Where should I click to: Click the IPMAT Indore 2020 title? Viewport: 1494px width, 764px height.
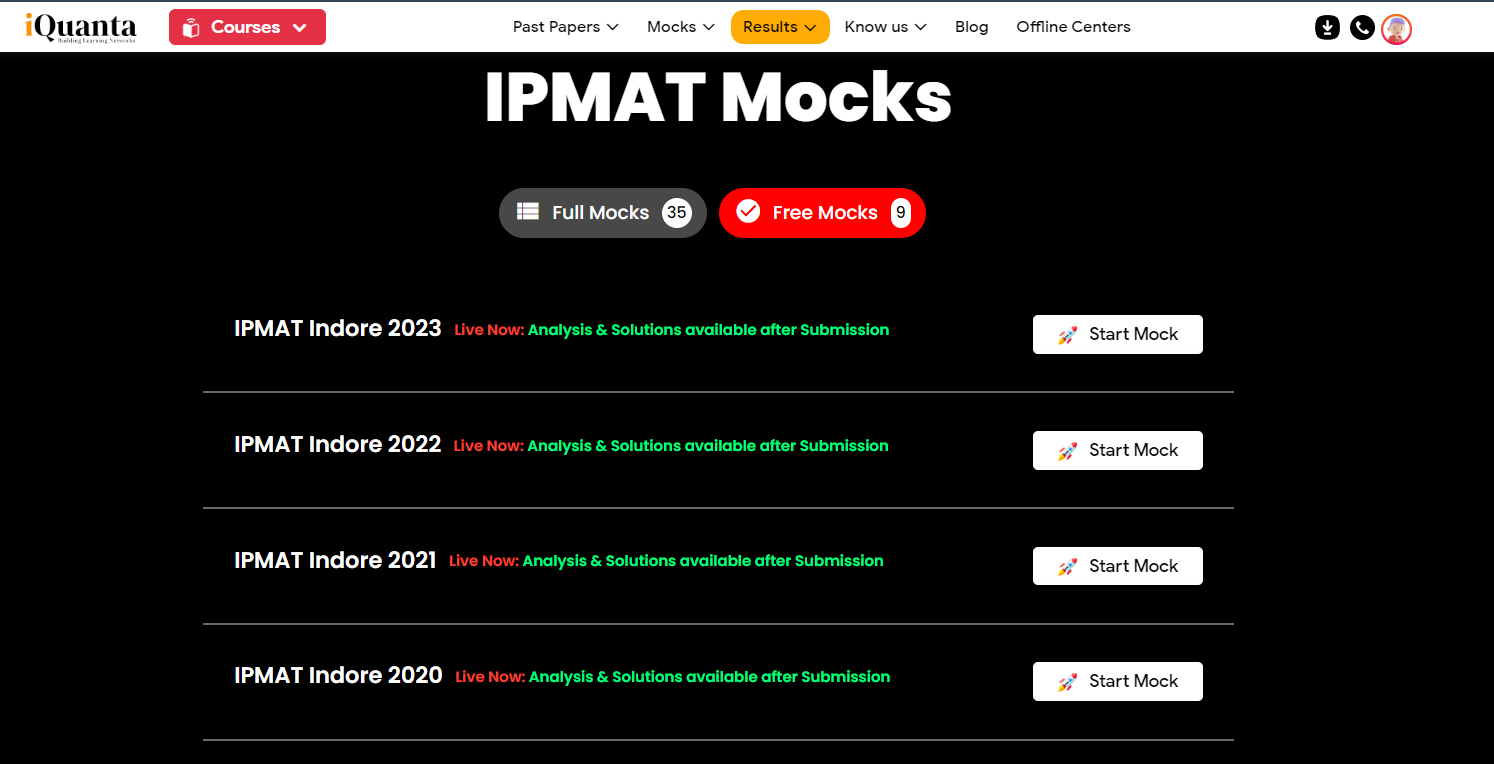coord(338,676)
